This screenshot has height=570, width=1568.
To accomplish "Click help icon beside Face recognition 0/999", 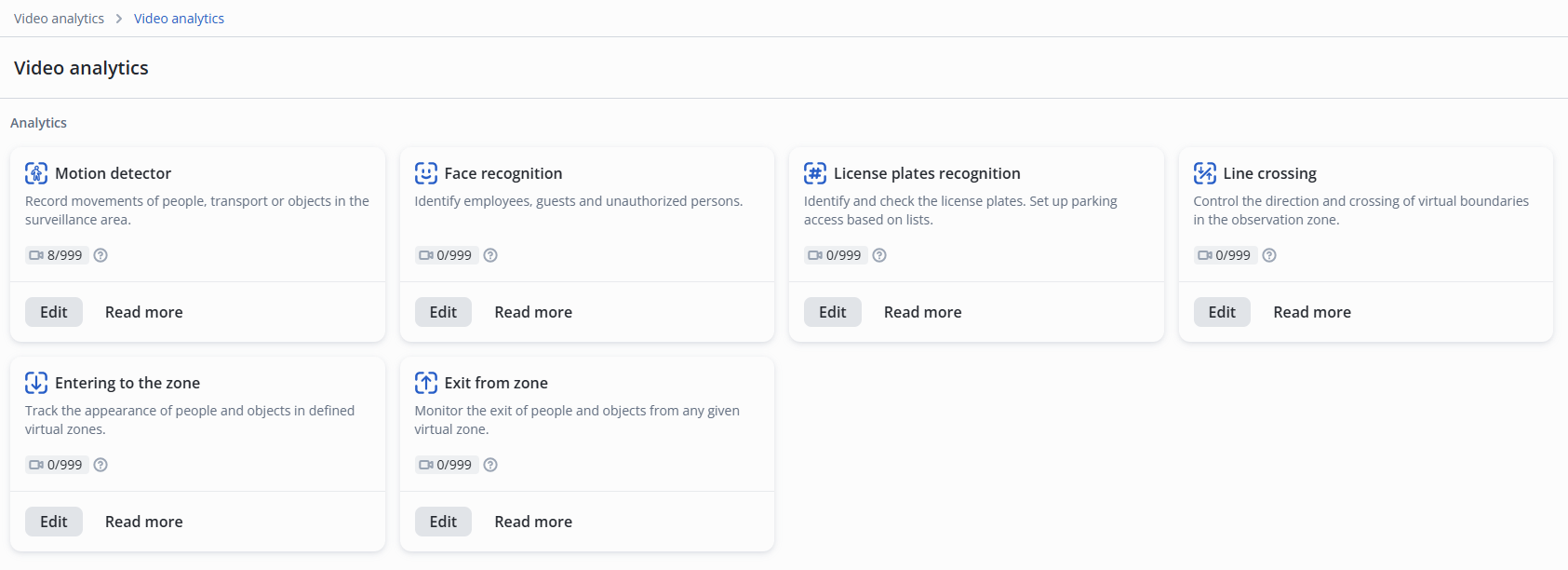I will pos(490,255).
